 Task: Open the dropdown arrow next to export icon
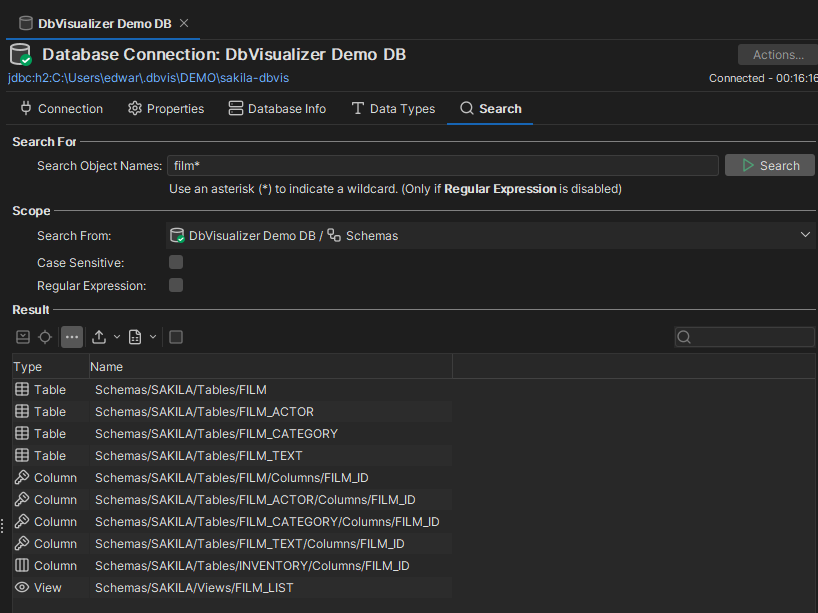[117, 337]
